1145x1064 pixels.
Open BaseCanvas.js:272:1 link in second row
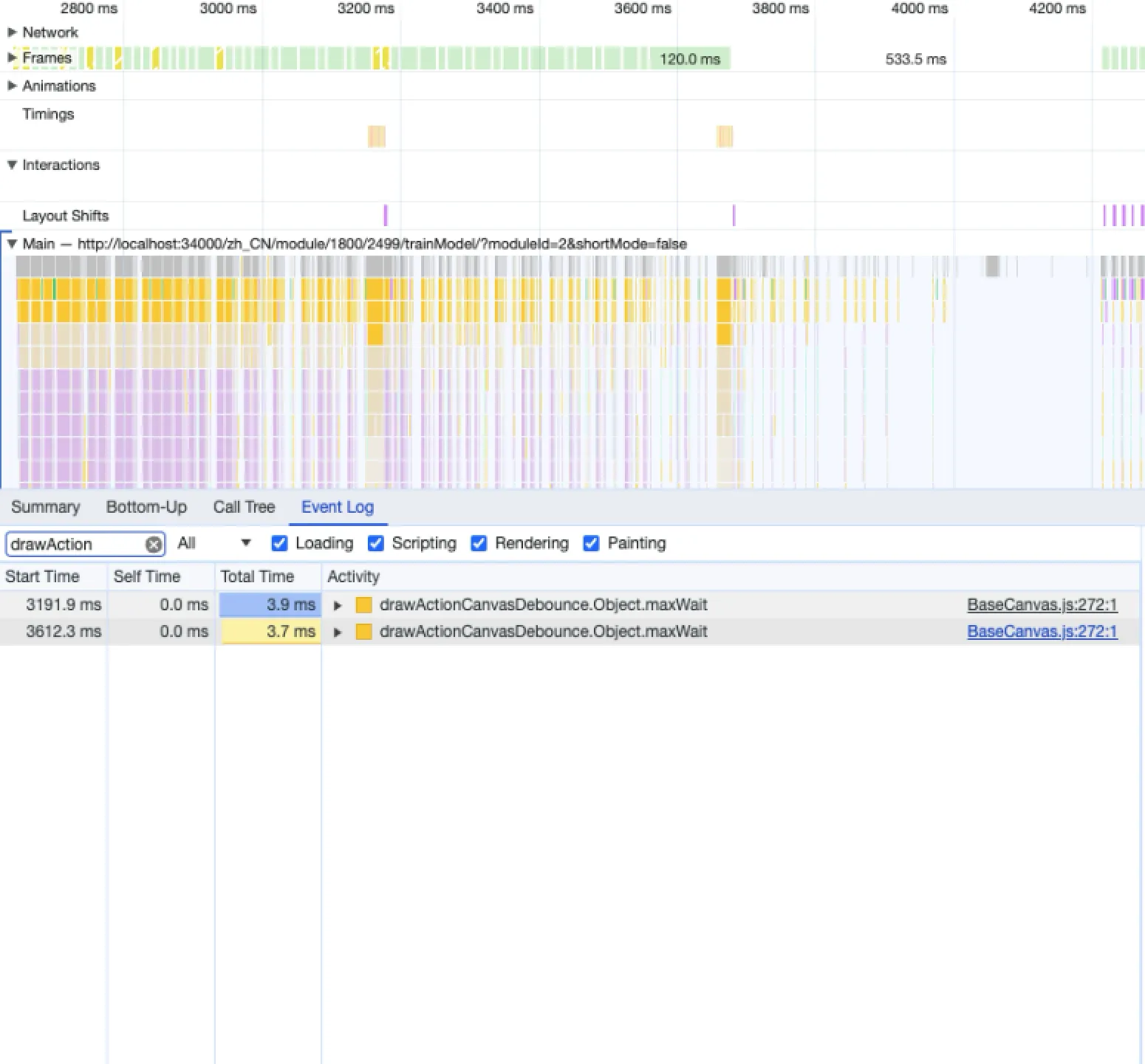click(x=1042, y=632)
